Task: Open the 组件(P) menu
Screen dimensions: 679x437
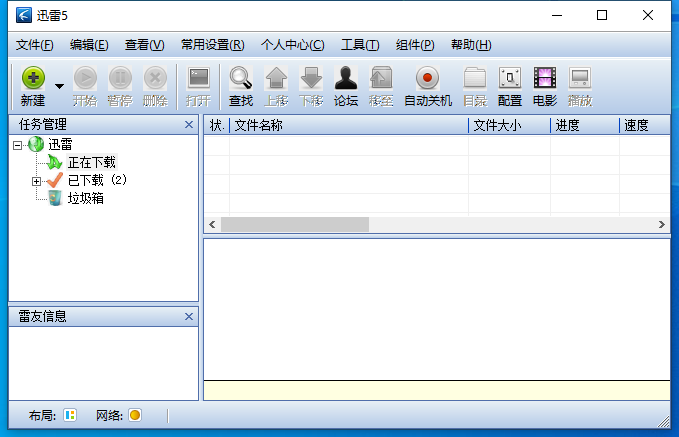Action: (415, 45)
